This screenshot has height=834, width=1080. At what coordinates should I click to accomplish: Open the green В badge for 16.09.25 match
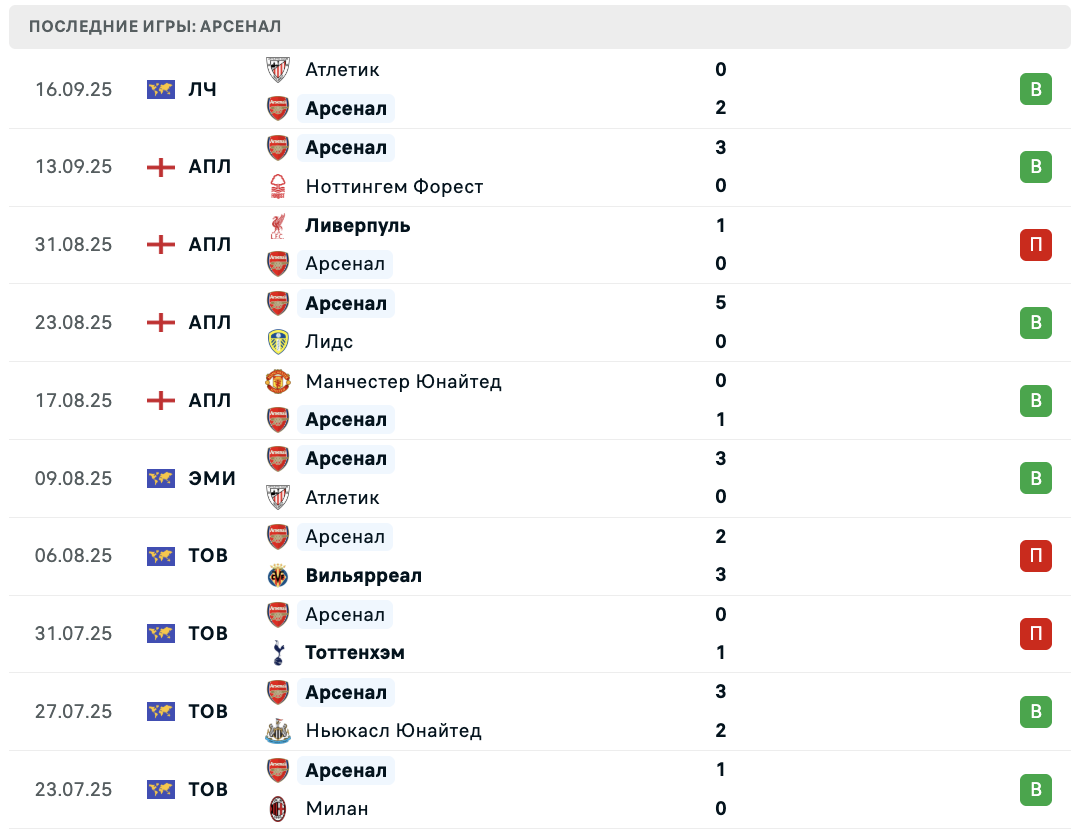click(1035, 89)
